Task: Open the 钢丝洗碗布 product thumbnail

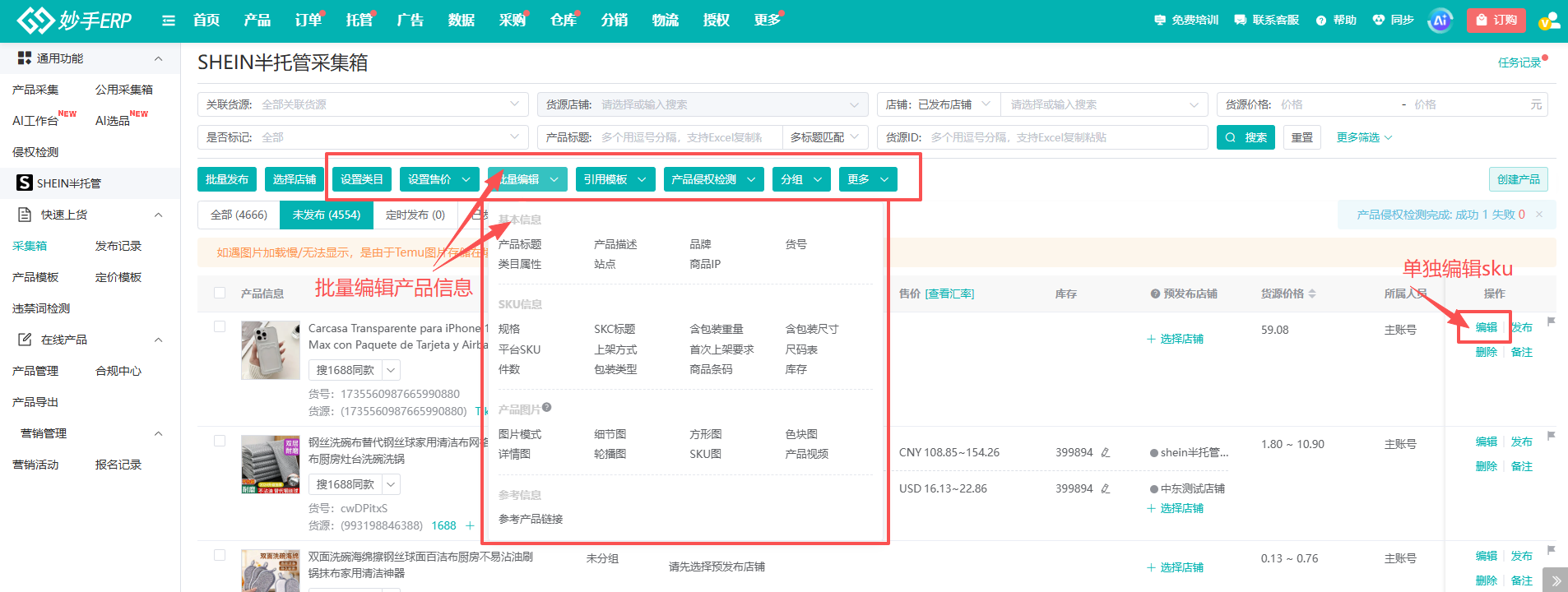Action: point(271,465)
